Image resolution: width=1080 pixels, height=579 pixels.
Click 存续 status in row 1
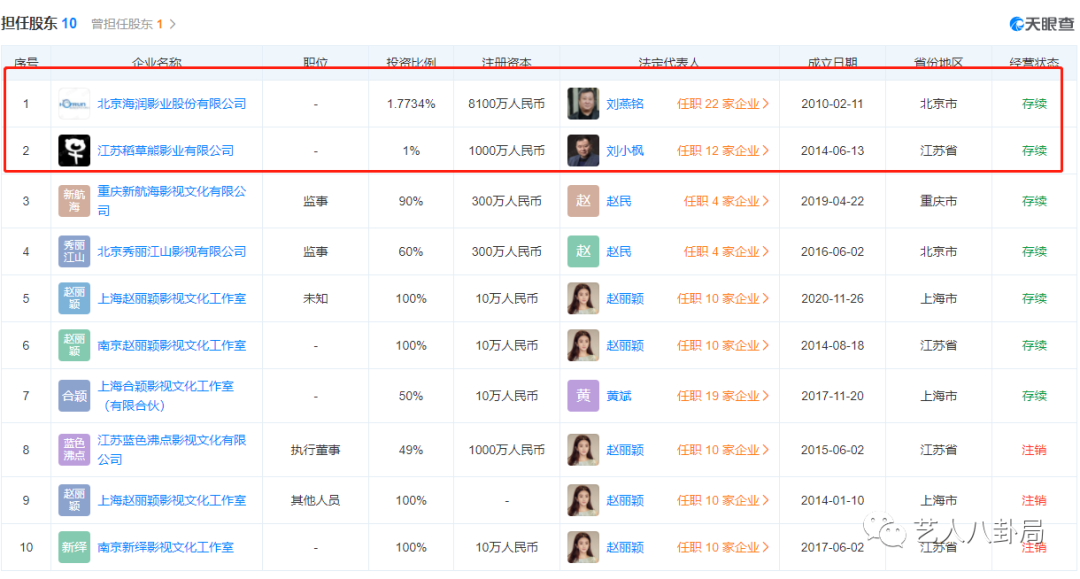[1034, 104]
